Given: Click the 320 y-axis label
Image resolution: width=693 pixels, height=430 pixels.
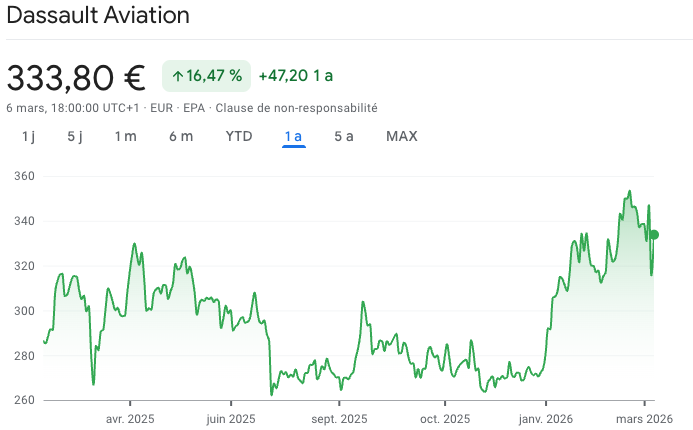Looking at the screenshot, I should point(24,266).
